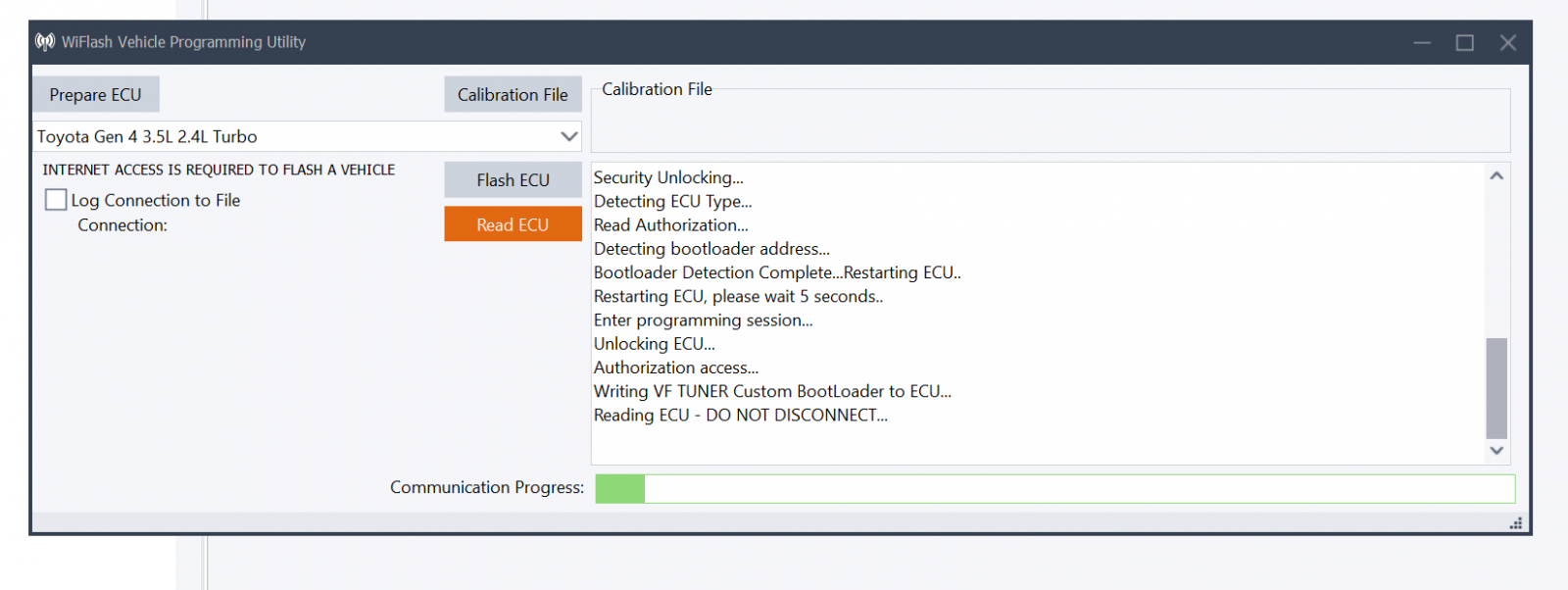Image resolution: width=1568 pixels, height=590 pixels.
Task: Enable the Log Connection to File checkbox
Action: point(56,200)
